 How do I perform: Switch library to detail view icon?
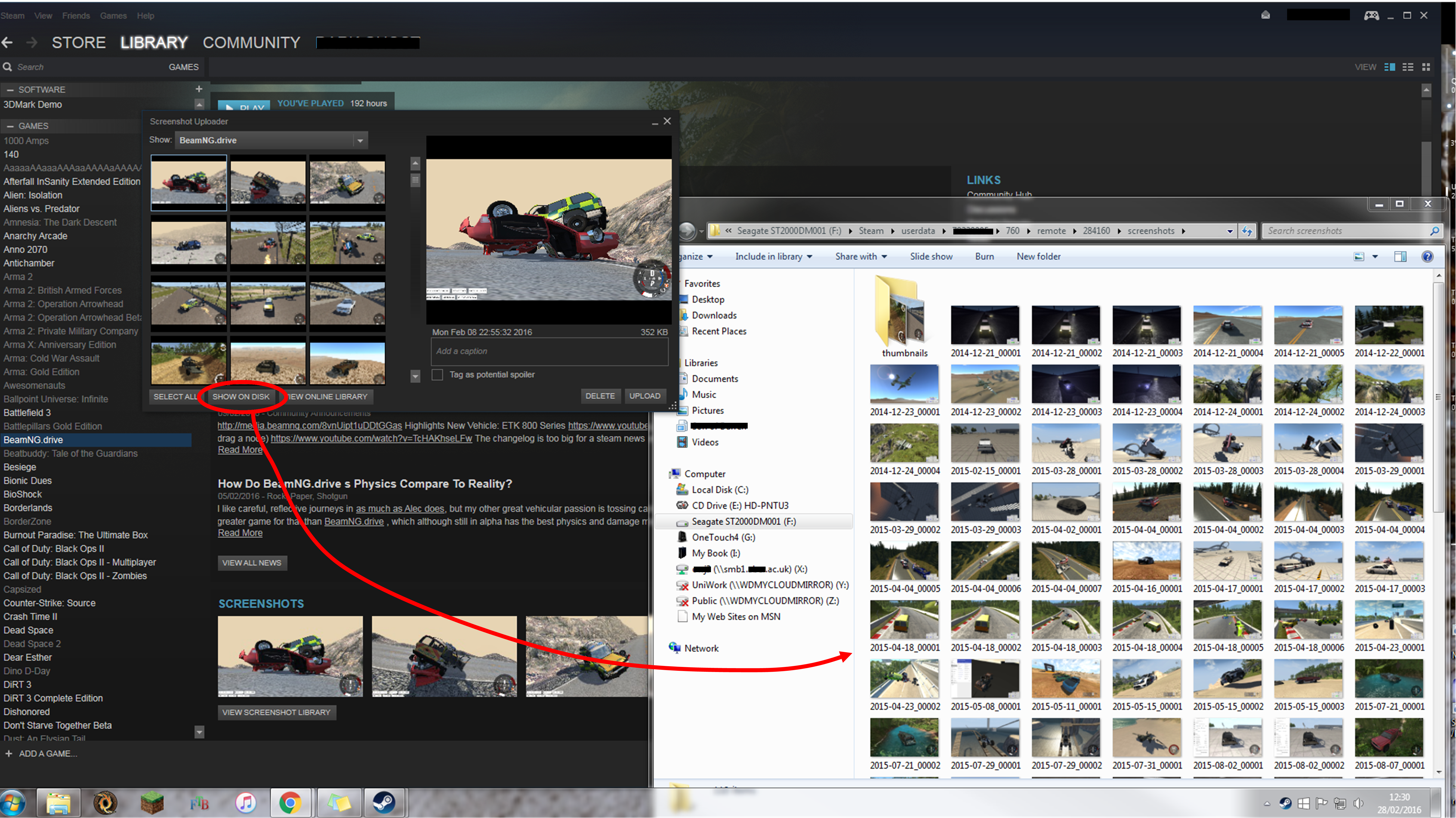tap(1389, 67)
